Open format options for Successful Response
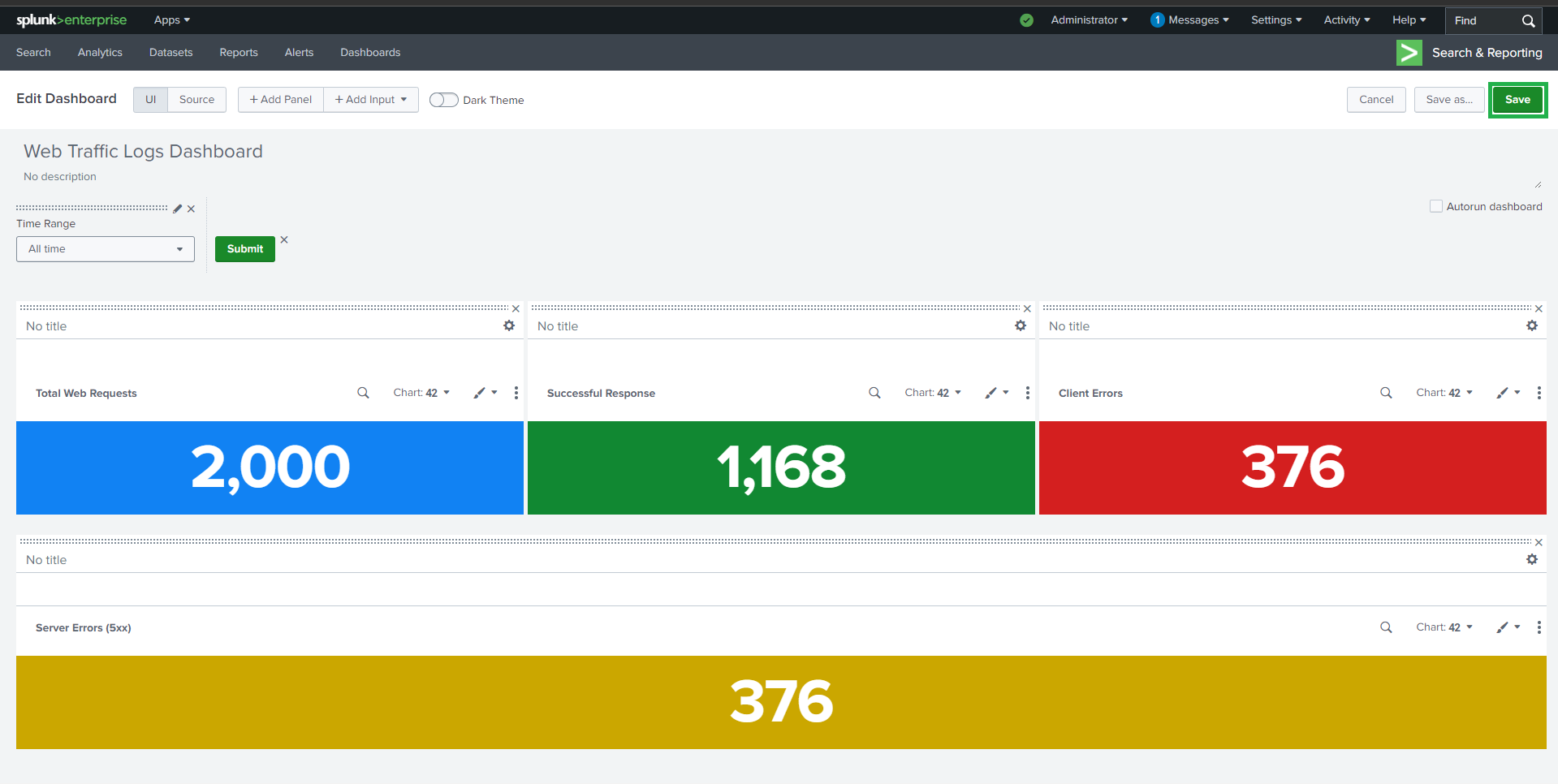The height and width of the screenshot is (784, 1558). [997, 393]
